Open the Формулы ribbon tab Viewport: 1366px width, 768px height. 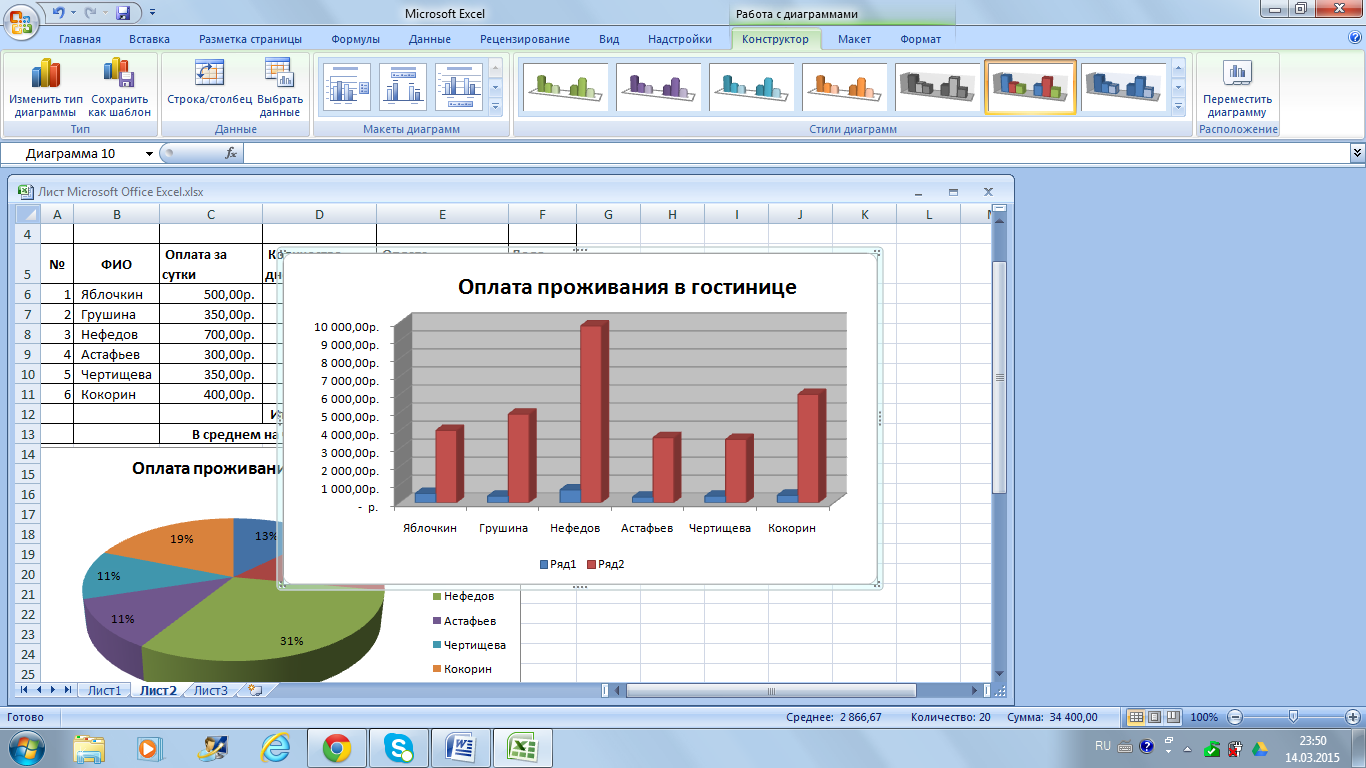pyautogui.click(x=355, y=39)
